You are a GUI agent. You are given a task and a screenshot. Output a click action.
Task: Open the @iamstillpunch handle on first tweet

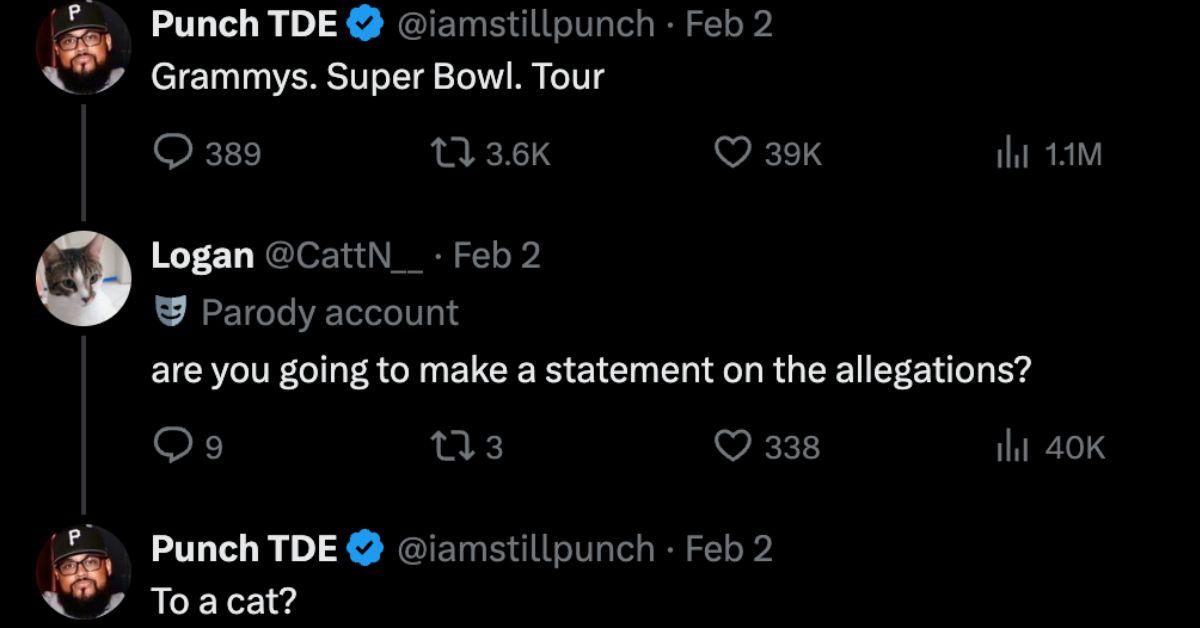pos(526,25)
